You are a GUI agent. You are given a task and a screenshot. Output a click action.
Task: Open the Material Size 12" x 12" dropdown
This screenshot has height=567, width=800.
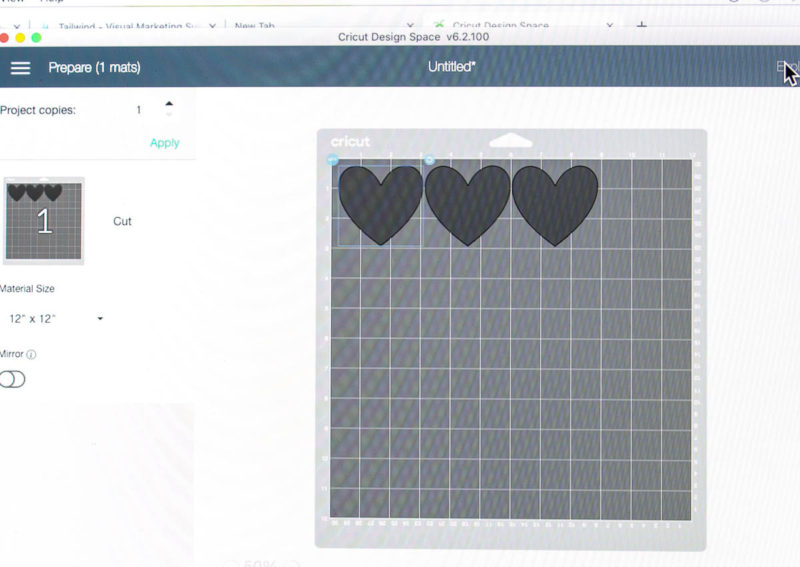pos(55,318)
